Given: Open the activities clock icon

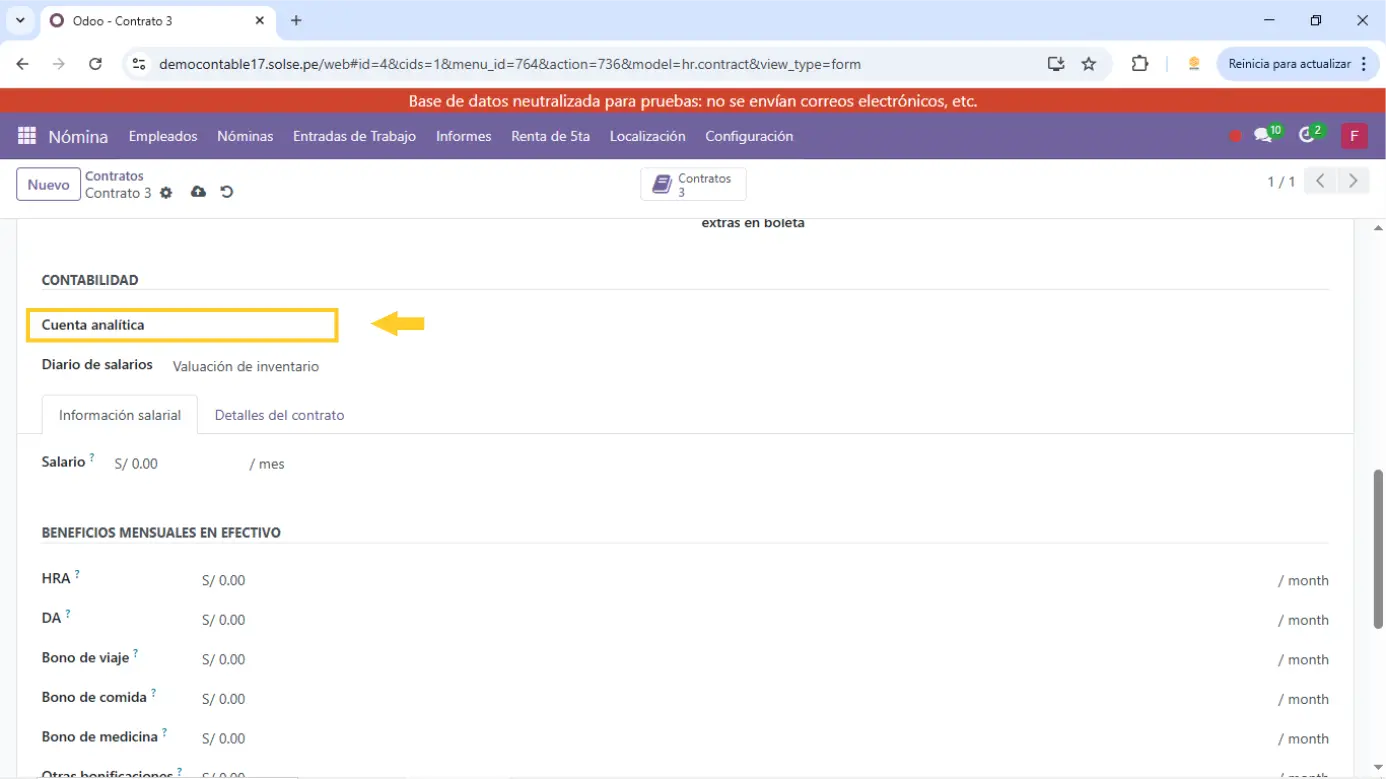Looking at the screenshot, I should click(1307, 136).
